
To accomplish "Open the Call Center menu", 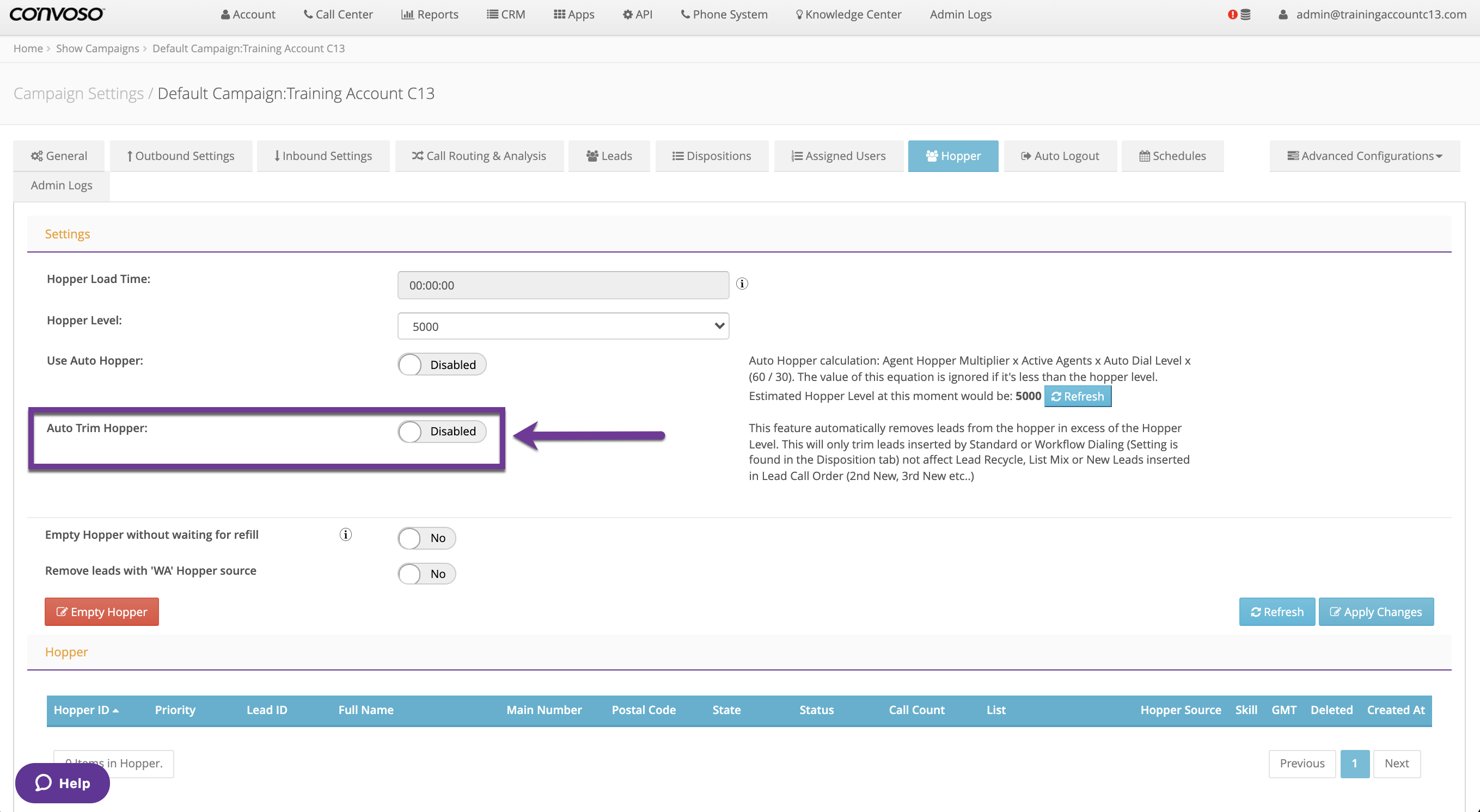I will (x=338, y=14).
